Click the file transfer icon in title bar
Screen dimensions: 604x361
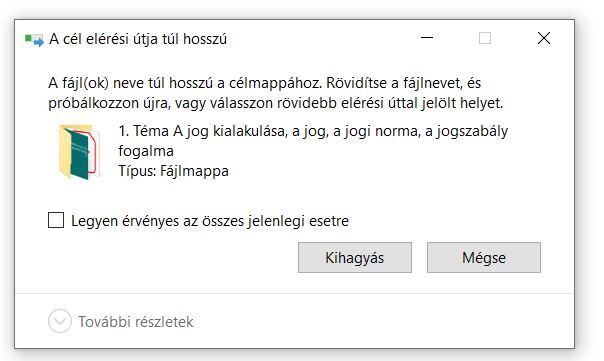pyautogui.click(x=34, y=40)
